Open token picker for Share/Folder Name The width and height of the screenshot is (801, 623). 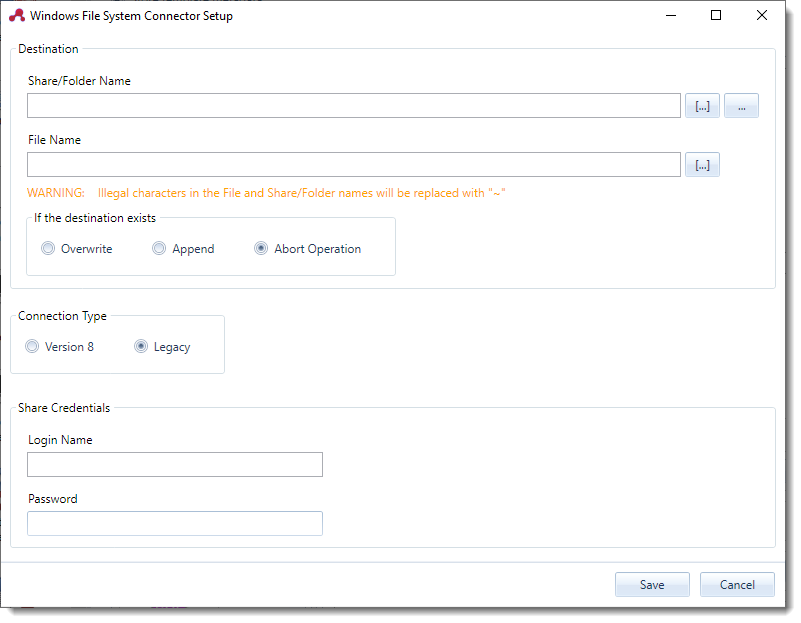tap(702, 106)
